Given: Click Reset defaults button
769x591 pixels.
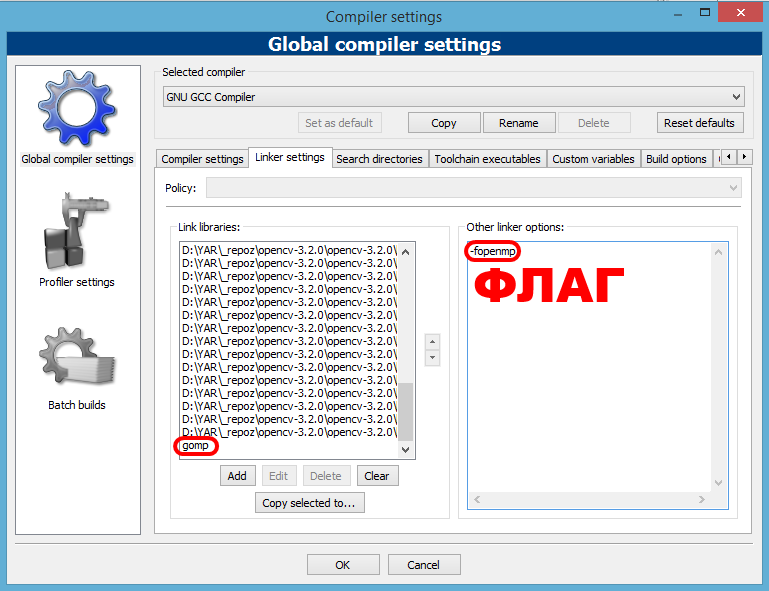Looking at the screenshot, I should [x=699, y=123].
